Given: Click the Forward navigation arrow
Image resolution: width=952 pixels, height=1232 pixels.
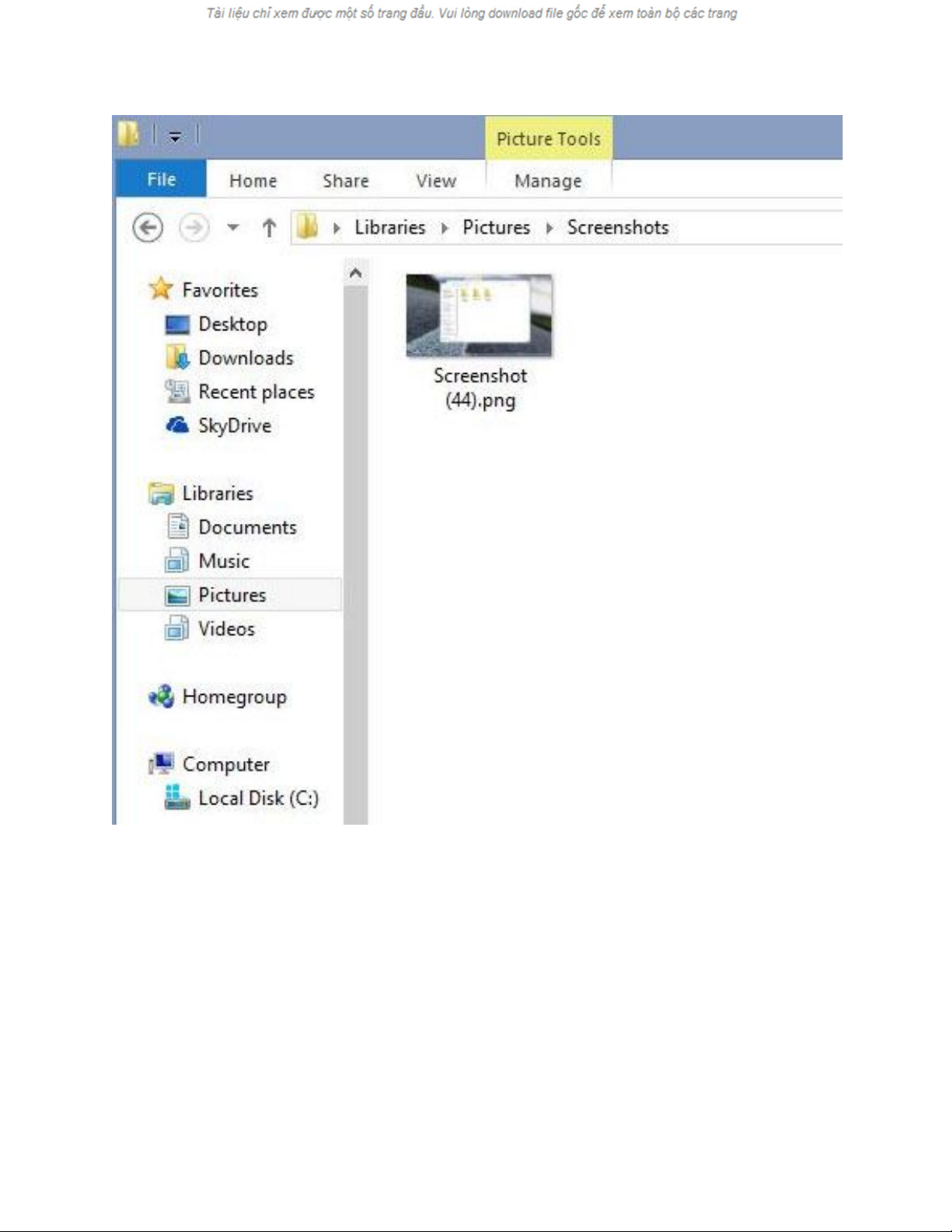Looking at the screenshot, I should 194,228.
